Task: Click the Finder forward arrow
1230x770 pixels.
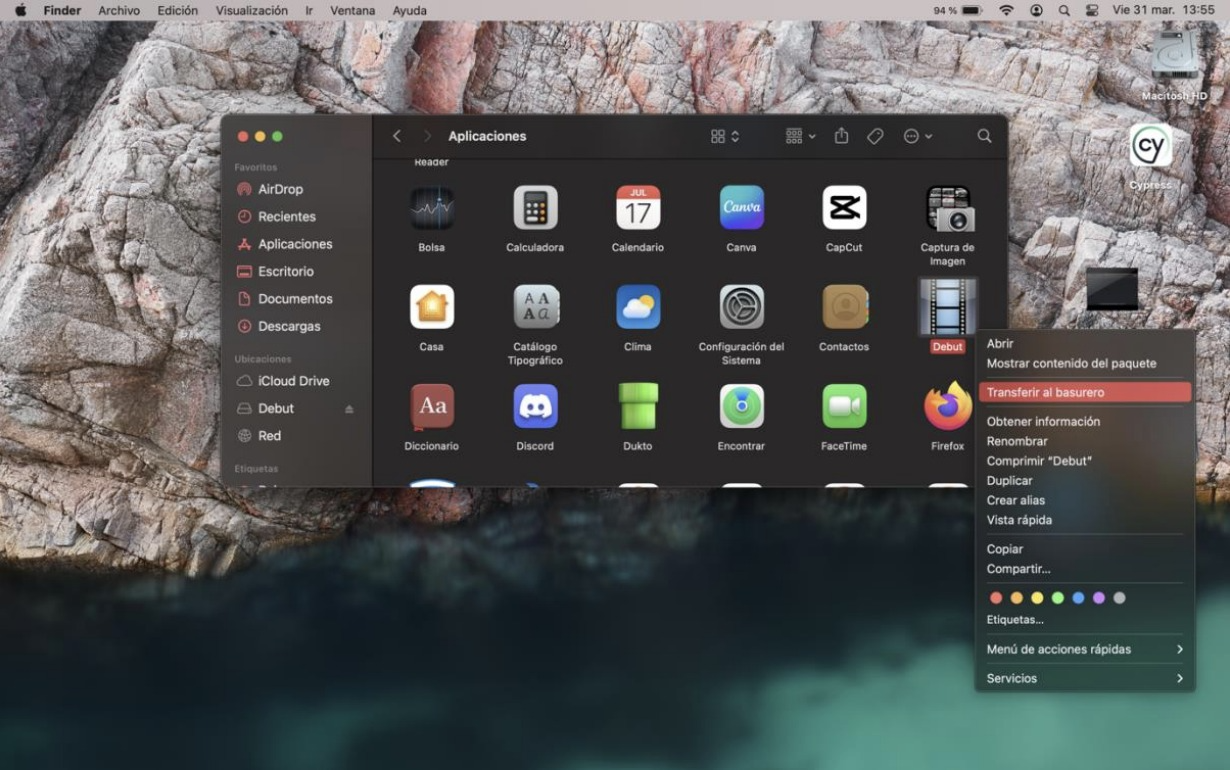Action: point(428,136)
